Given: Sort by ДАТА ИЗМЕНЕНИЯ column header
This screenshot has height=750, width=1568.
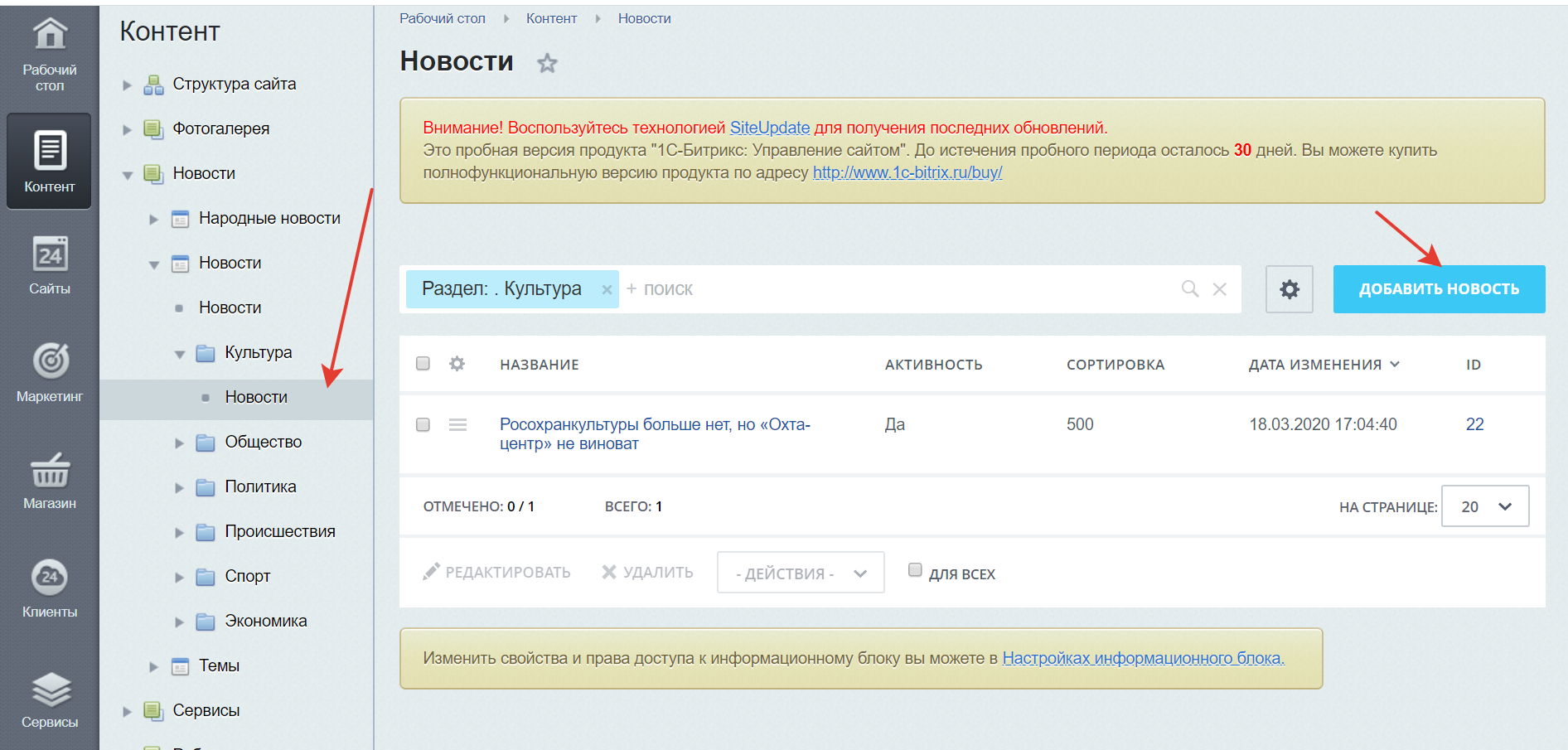Looking at the screenshot, I should 1324,365.
